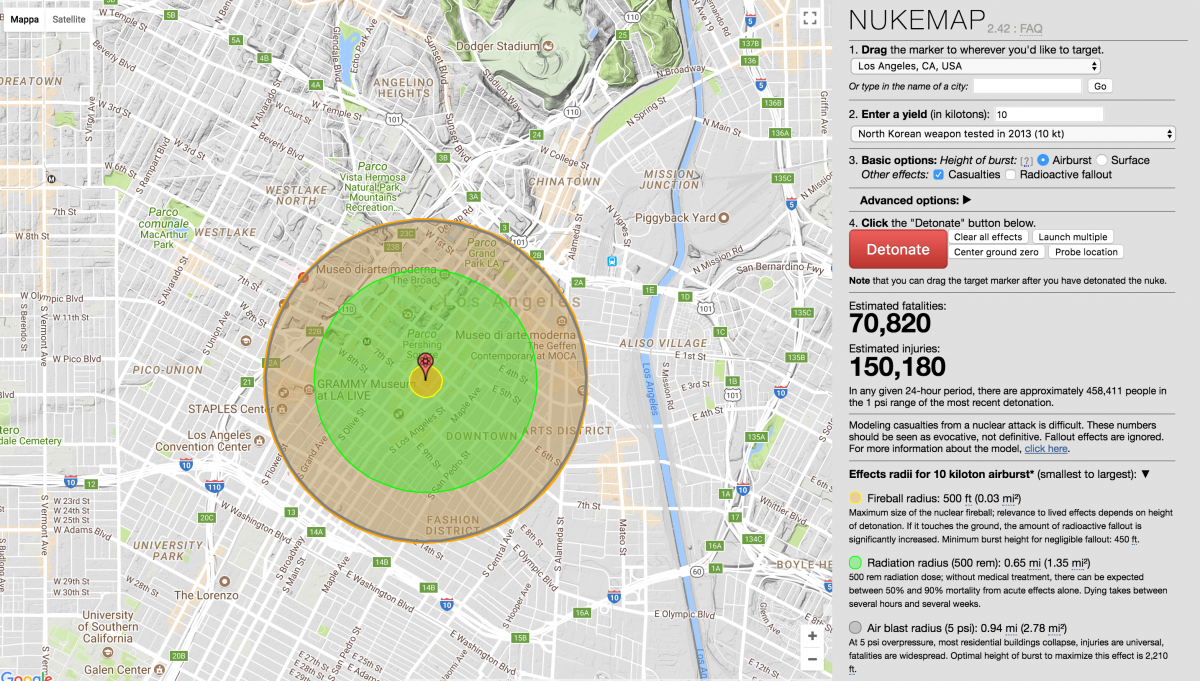Screen dimensions: 1200x681
Task: Zoom out with the map minus button
Action: (812, 659)
